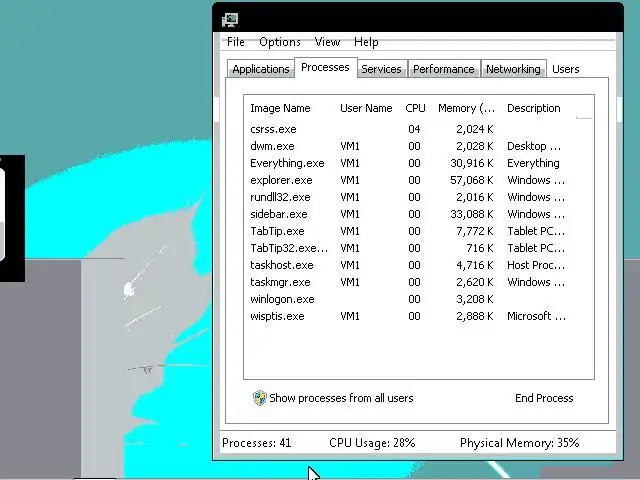
Task: Sort processes by the CPU column
Action: [x=416, y=108]
